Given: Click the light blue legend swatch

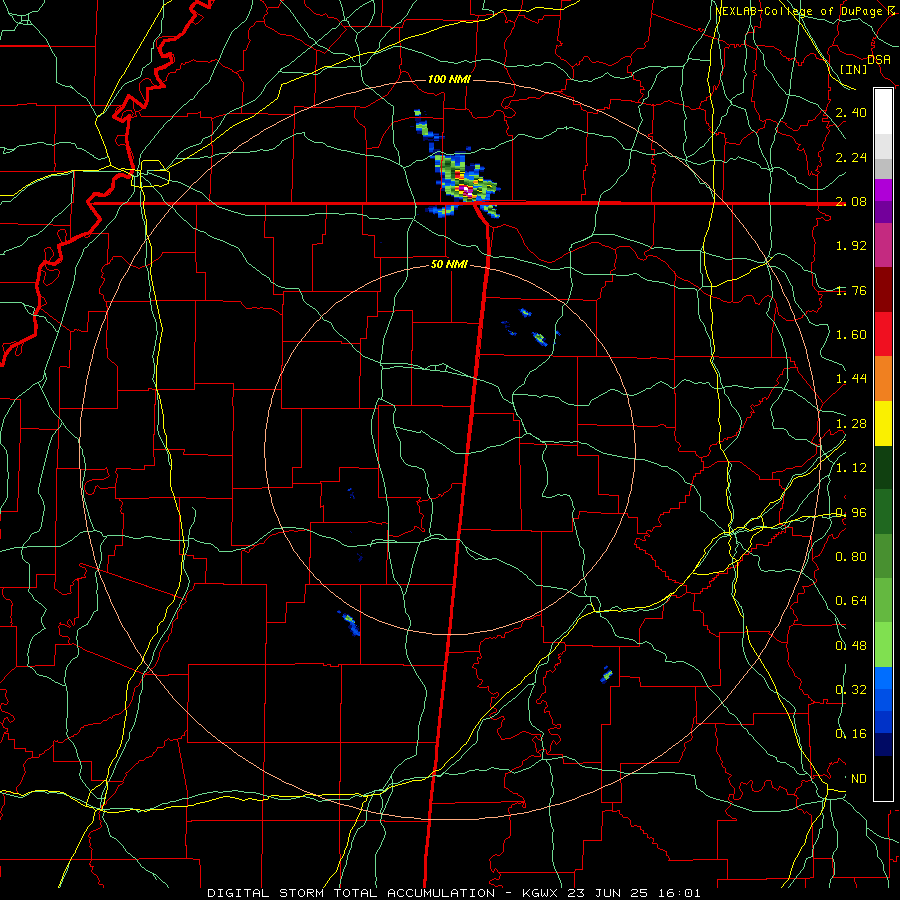Looking at the screenshot, I should pos(883,678).
